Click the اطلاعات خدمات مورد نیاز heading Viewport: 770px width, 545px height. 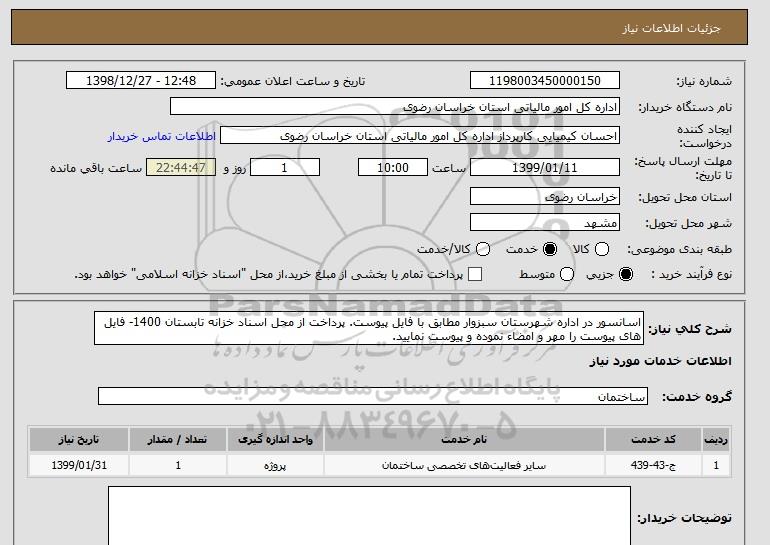pyautogui.click(x=660, y=361)
